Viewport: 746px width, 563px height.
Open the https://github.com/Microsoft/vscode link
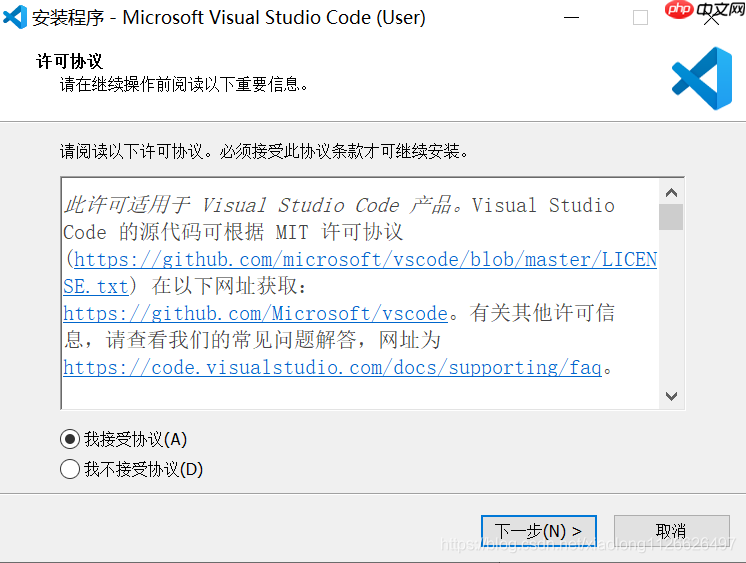pyautogui.click(x=255, y=314)
